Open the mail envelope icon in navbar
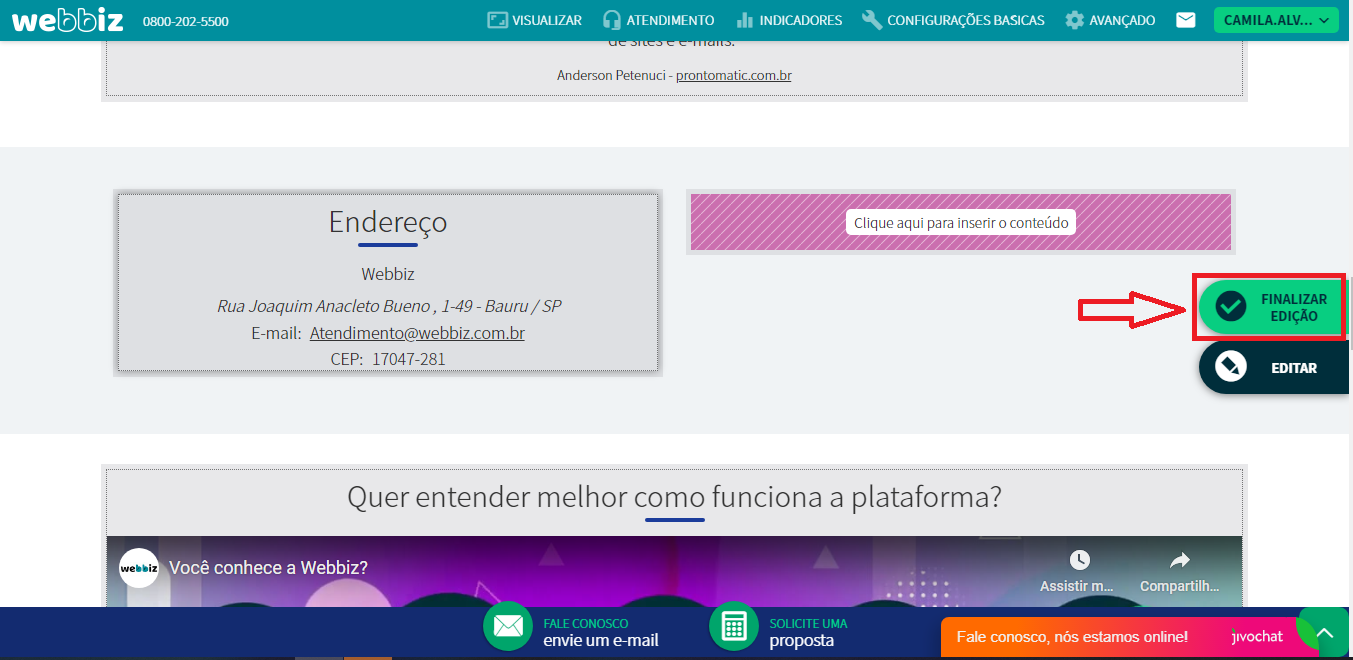 click(1185, 20)
